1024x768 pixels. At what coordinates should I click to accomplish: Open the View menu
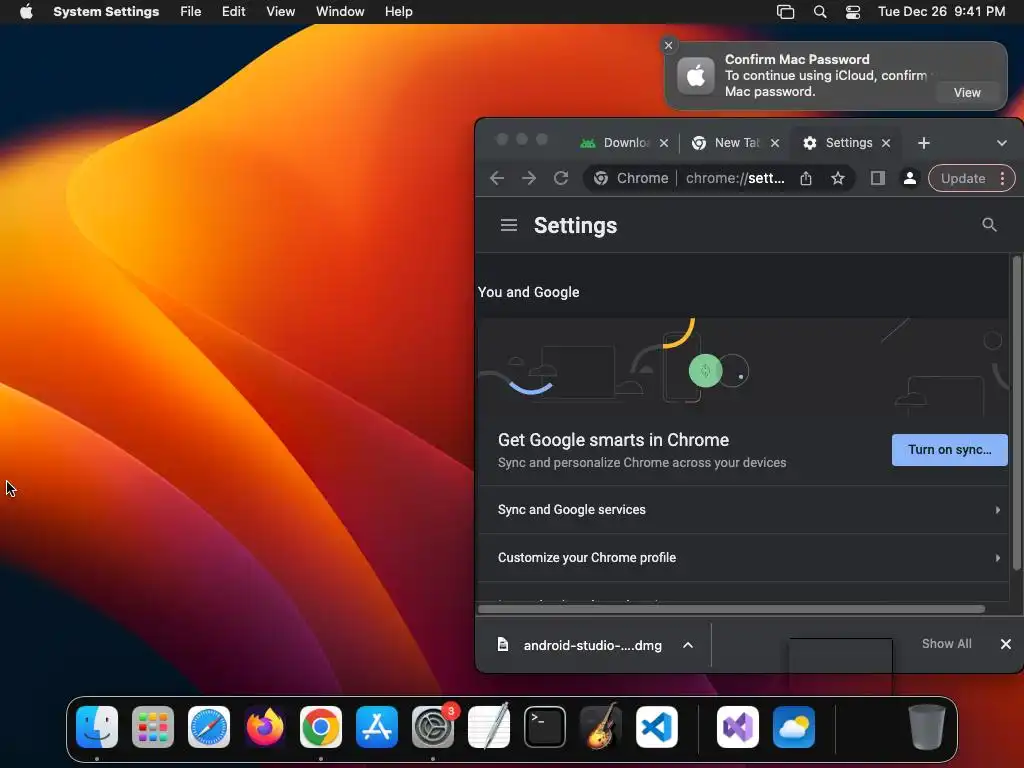tap(281, 12)
